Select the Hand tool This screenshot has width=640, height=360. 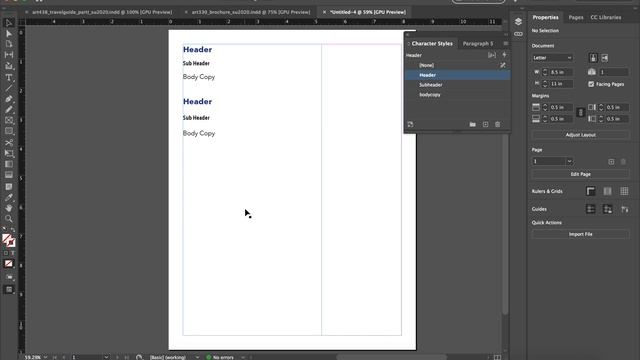tap(9, 208)
